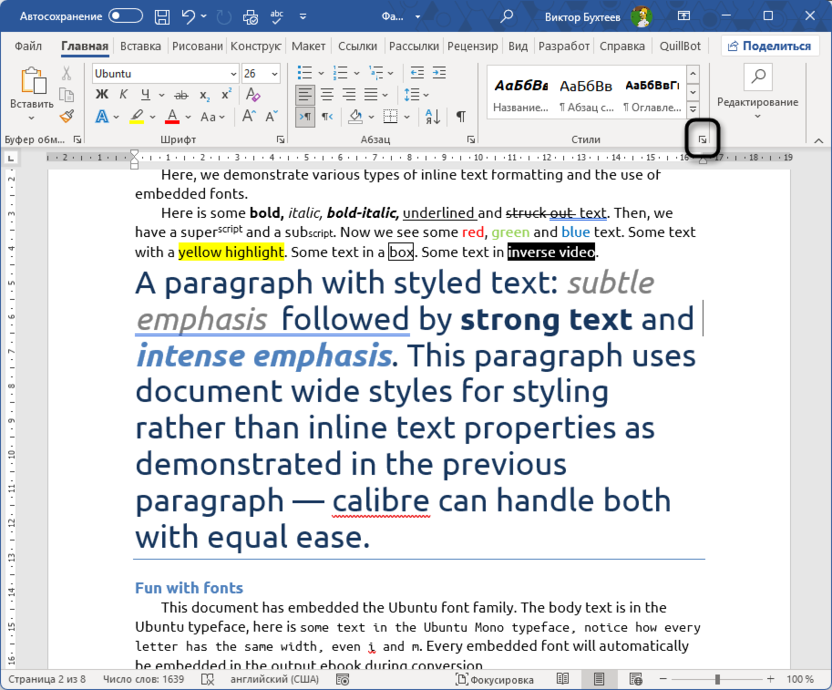Toggle the AutoSave switch
Image resolution: width=832 pixels, height=690 pixels.
125,16
